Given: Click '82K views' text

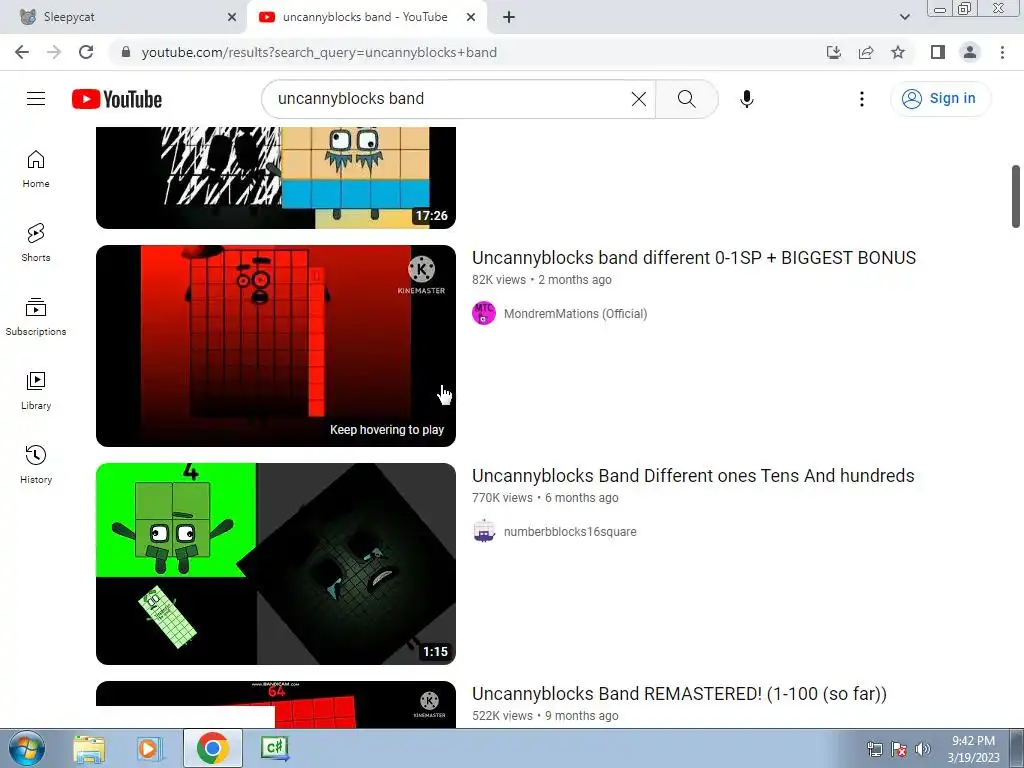Looking at the screenshot, I should point(499,280).
